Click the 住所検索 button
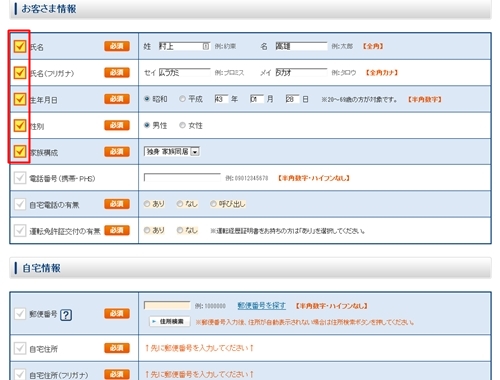The width and height of the screenshot is (500, 380). point(170,321)
